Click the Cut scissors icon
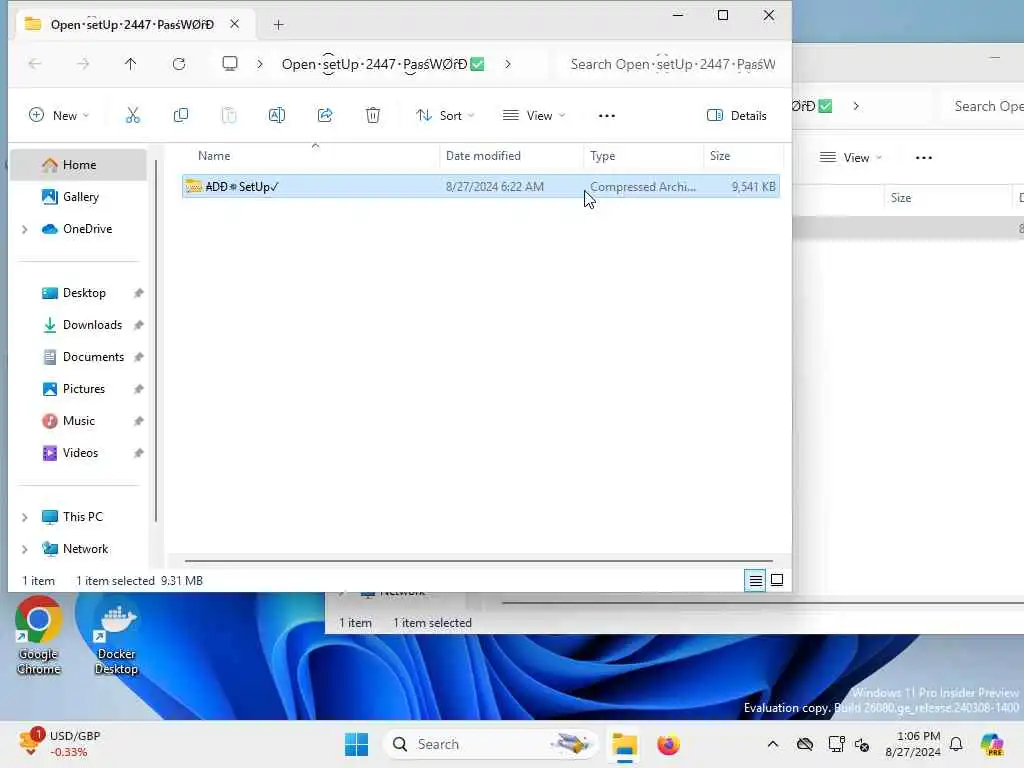 (x=133, y=116)
